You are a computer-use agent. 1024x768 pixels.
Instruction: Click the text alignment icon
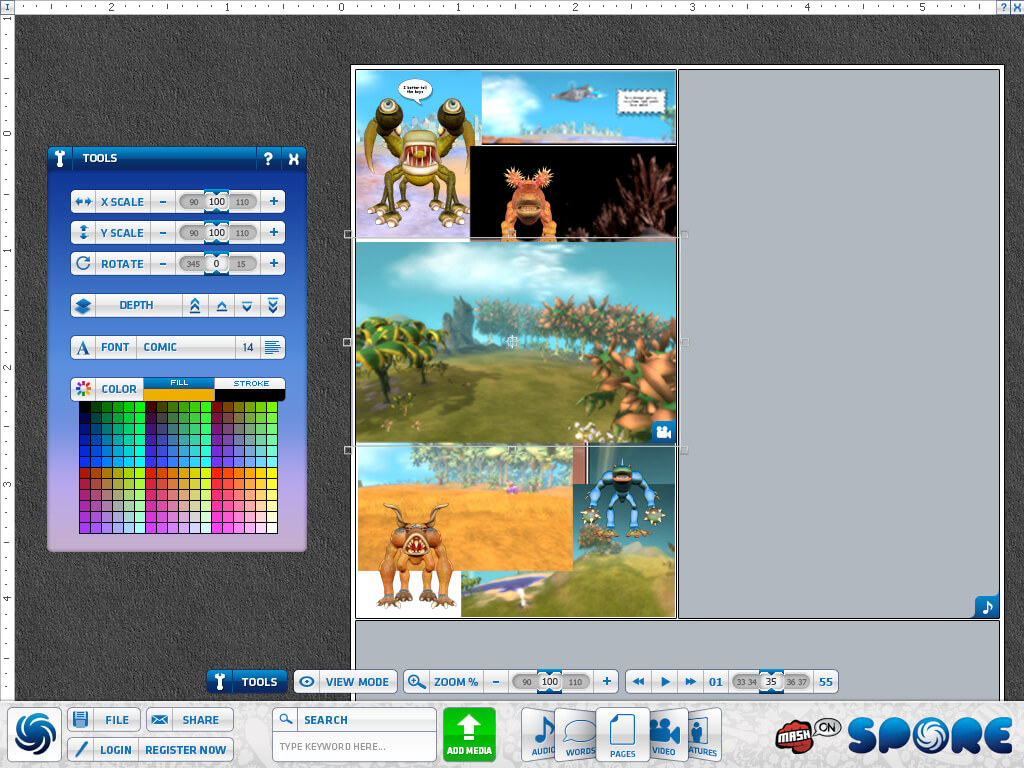[x=272, y=347]
